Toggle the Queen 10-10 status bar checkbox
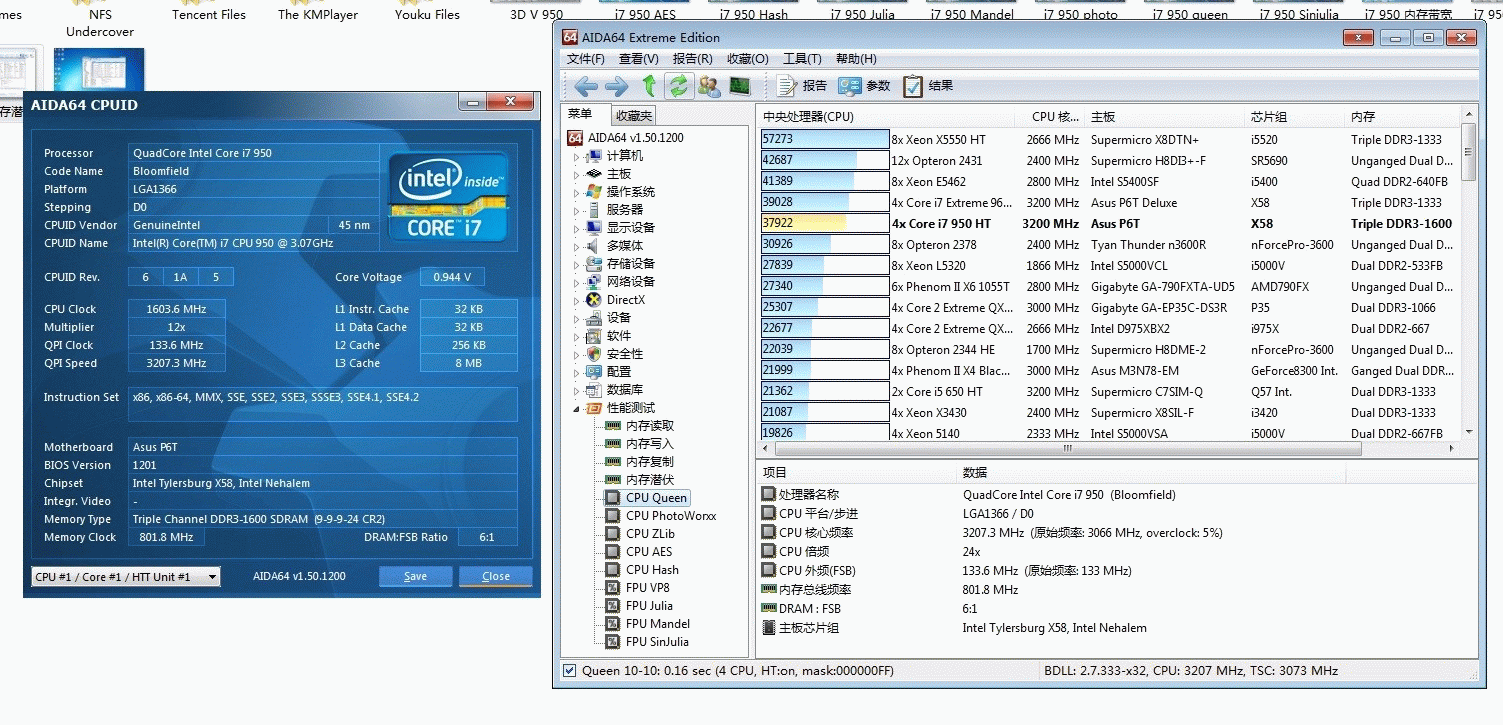This screenshot has height=725, width=1503. coord(569,671)
